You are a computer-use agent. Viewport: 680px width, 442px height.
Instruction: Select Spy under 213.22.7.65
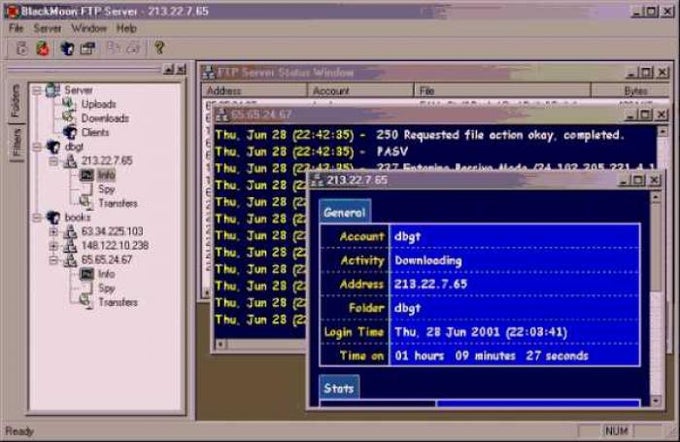[x=106, y=189]
